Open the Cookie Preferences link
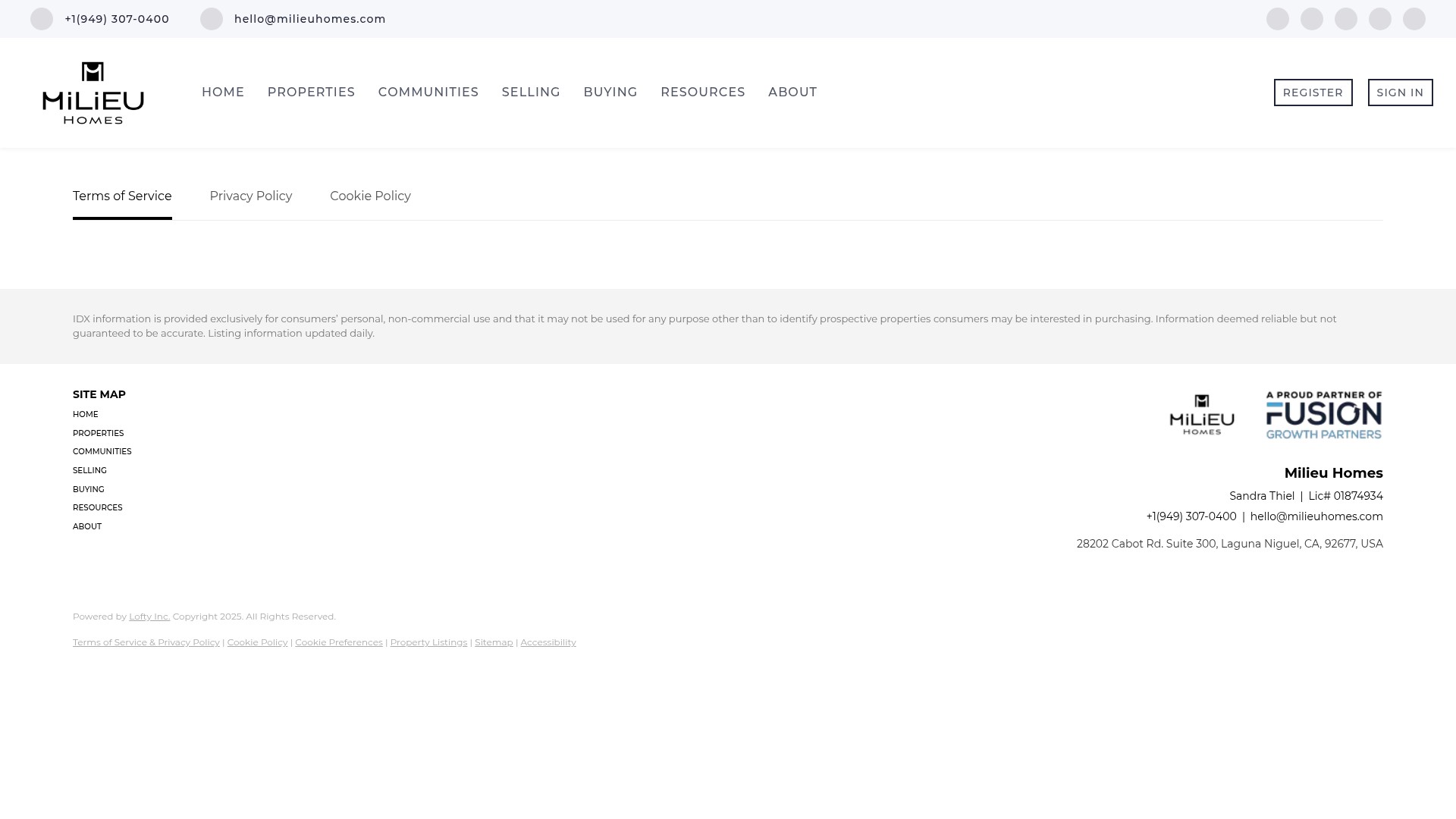The width and height of the screenshot is (1456, 819). click(x=339, y=642)
